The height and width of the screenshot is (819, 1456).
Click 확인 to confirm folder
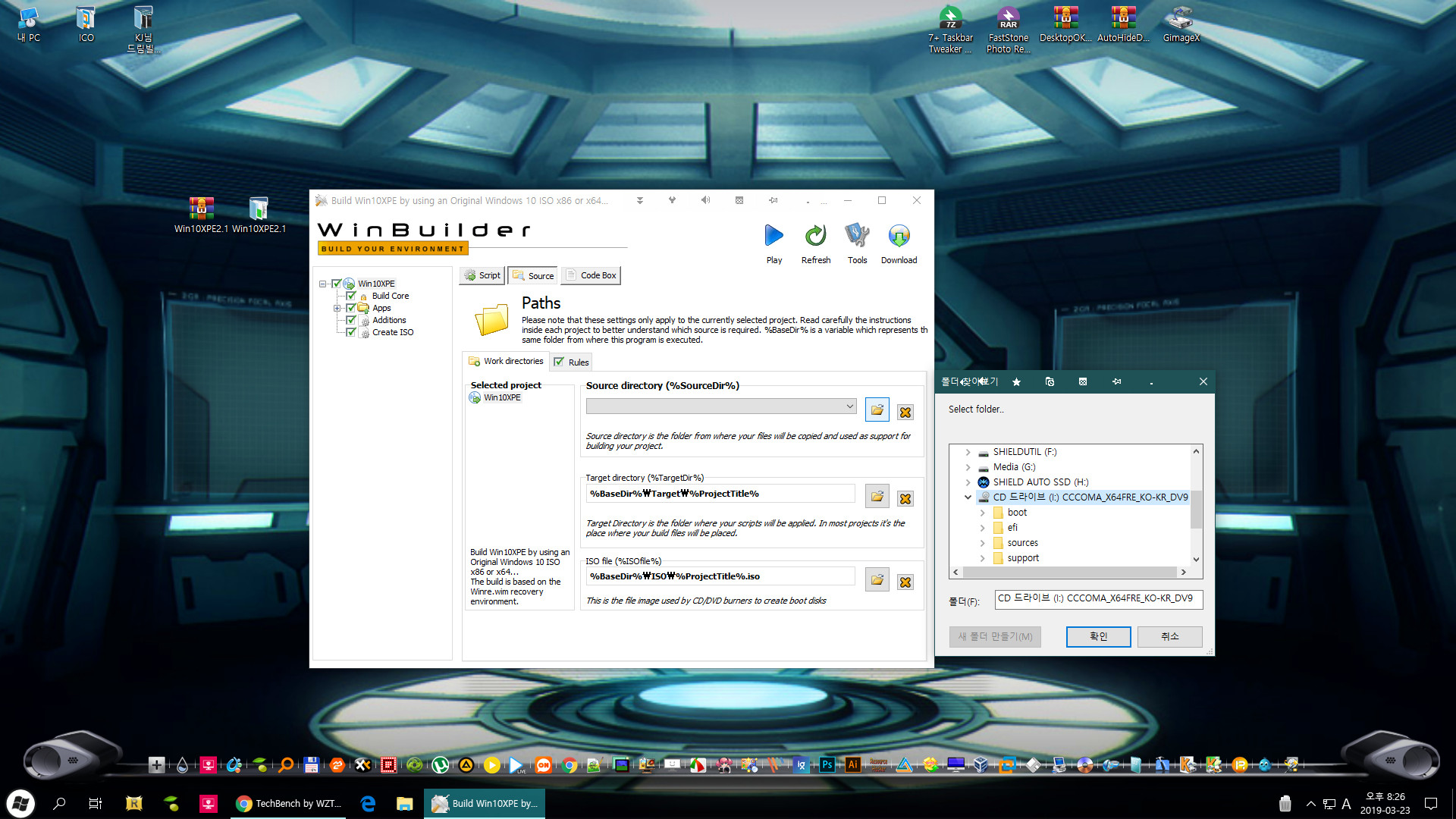coord(1098,636)
